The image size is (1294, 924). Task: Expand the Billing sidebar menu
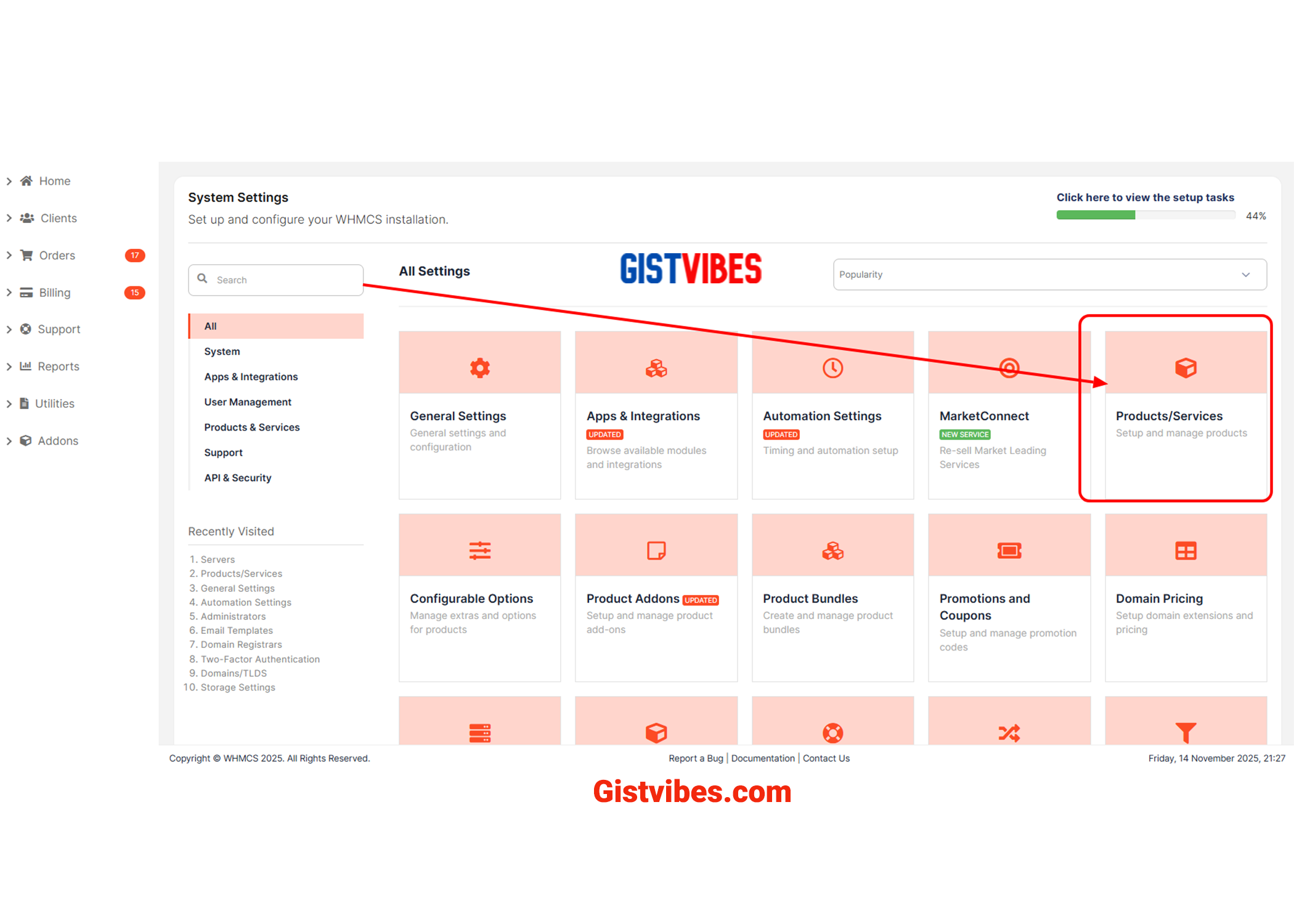coord(54,293)
